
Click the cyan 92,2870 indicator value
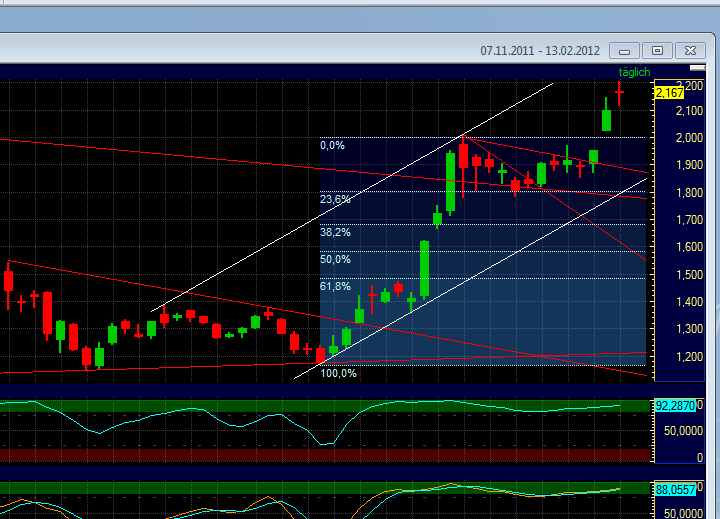[x=675, y=406]
